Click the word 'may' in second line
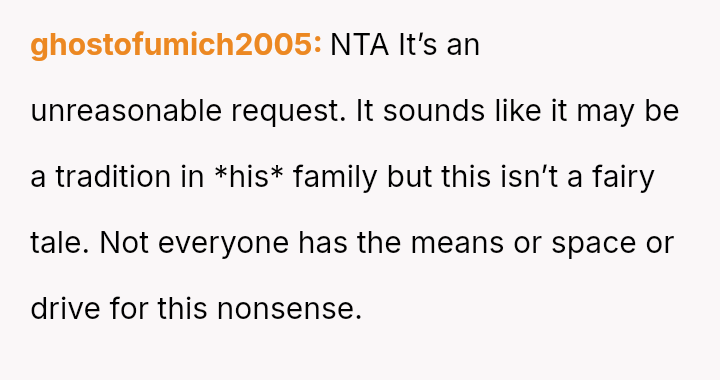This screenshot has height=380, width=720. tap(605, 113)
